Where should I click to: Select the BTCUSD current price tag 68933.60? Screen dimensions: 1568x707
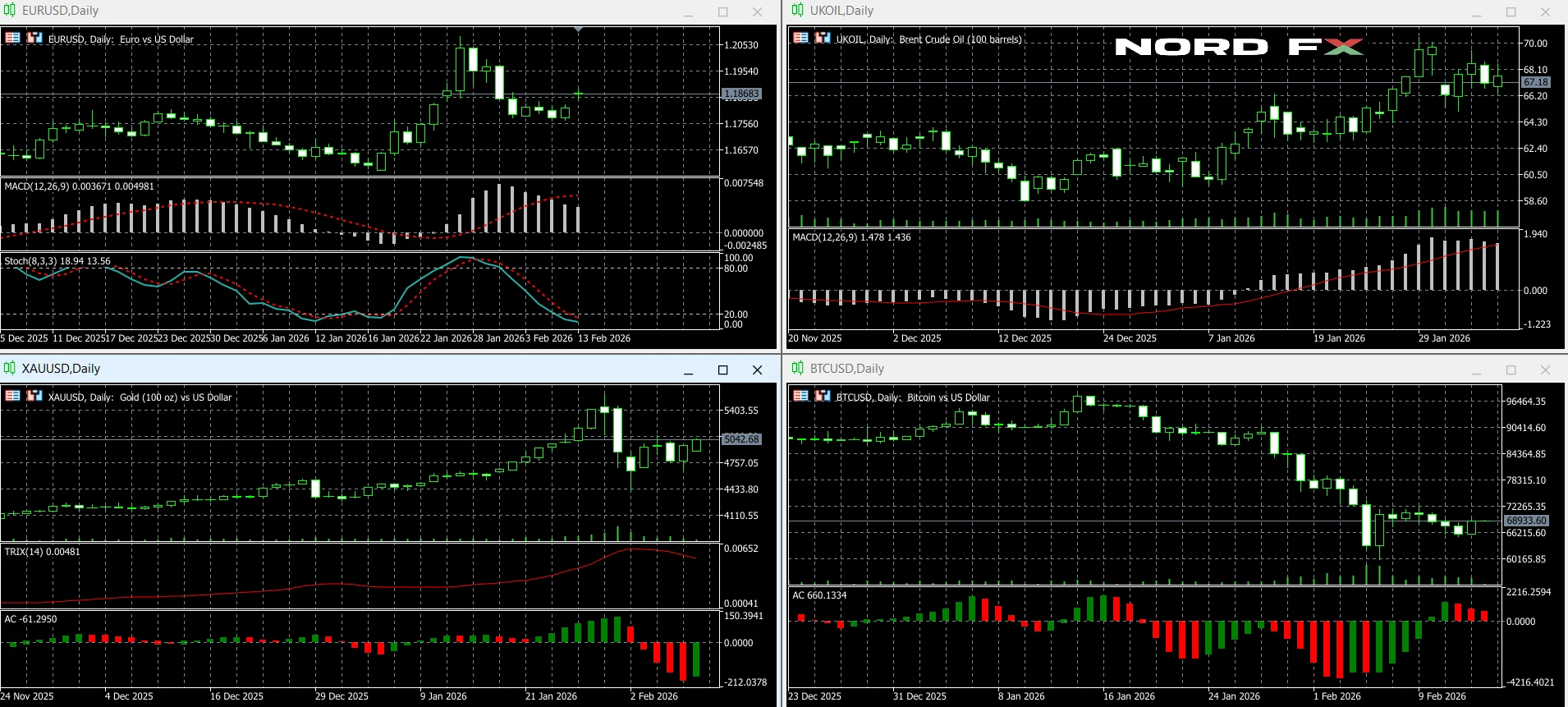(x=1526, y=521)
